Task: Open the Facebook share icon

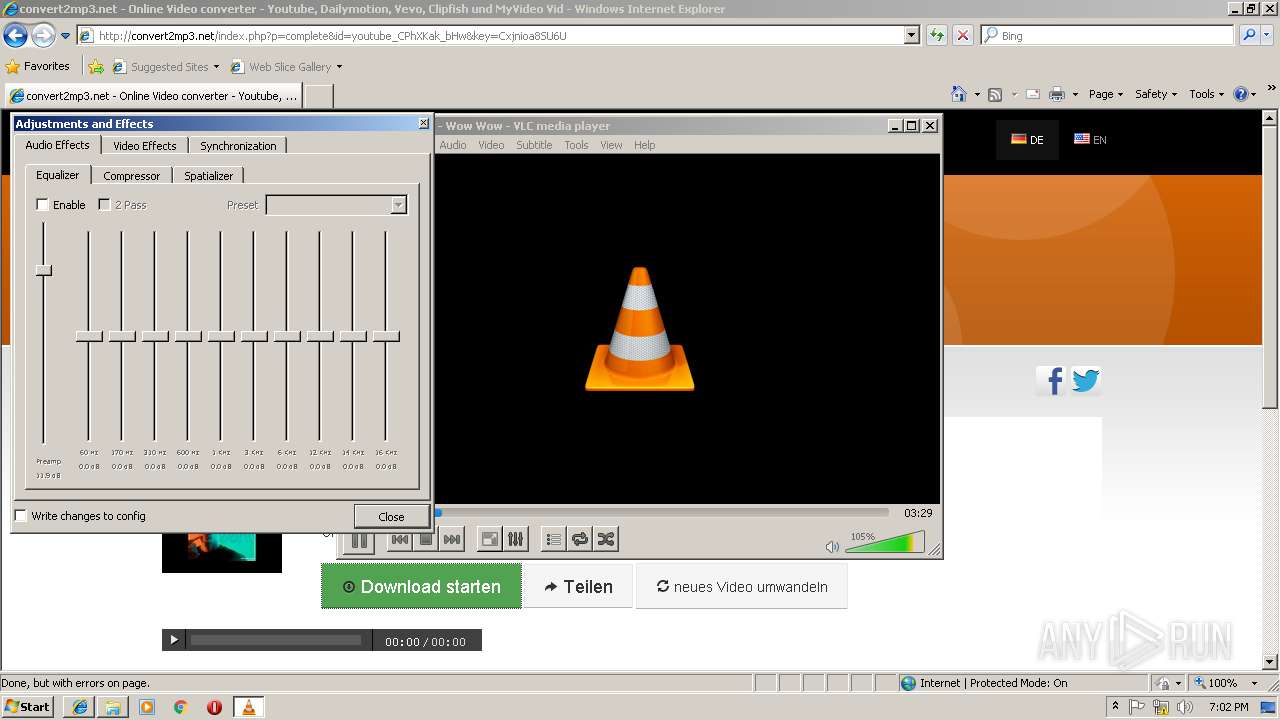Action: click(x=1051, y=380)
